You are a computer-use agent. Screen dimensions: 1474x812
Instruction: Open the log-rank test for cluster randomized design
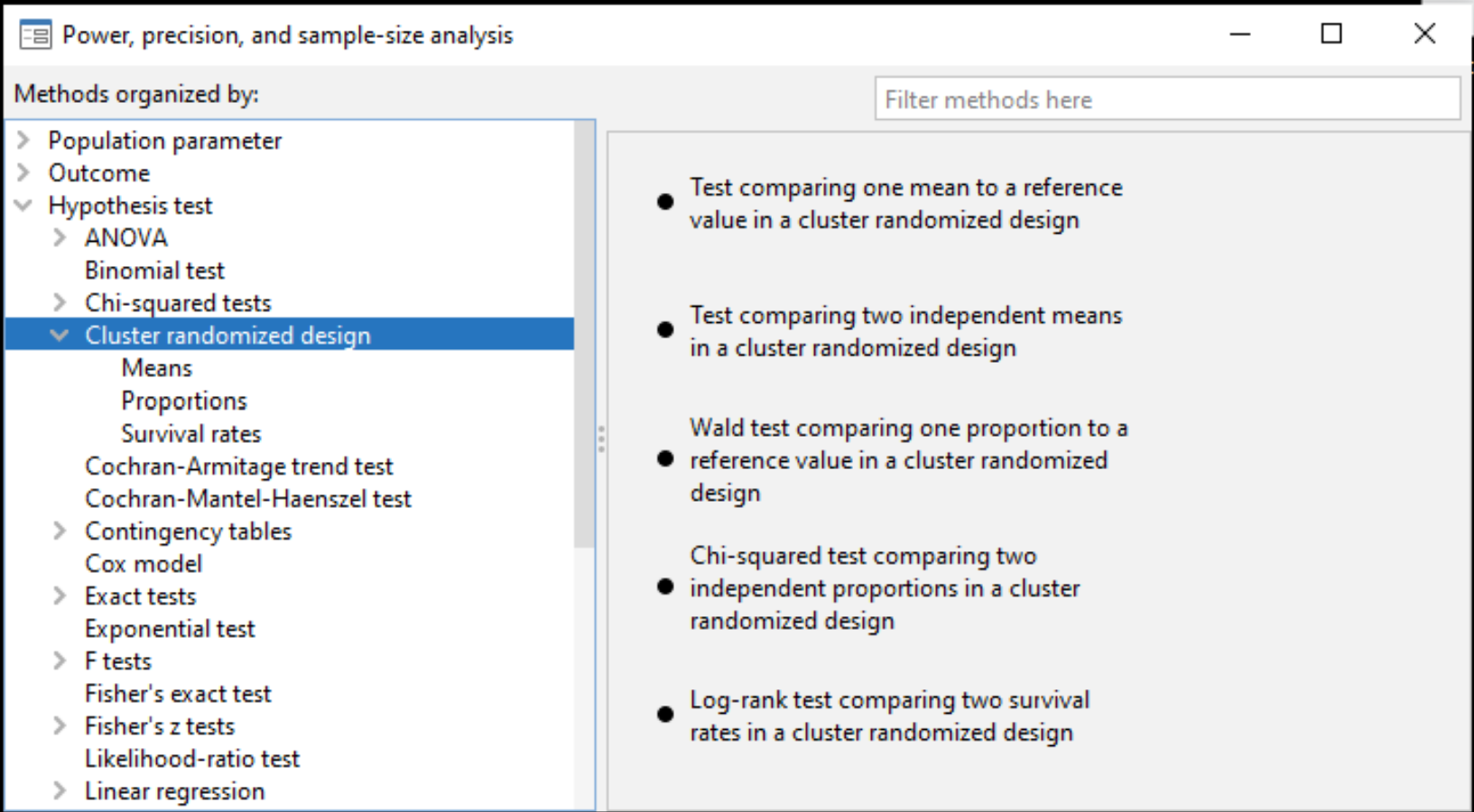click(890, 715)
